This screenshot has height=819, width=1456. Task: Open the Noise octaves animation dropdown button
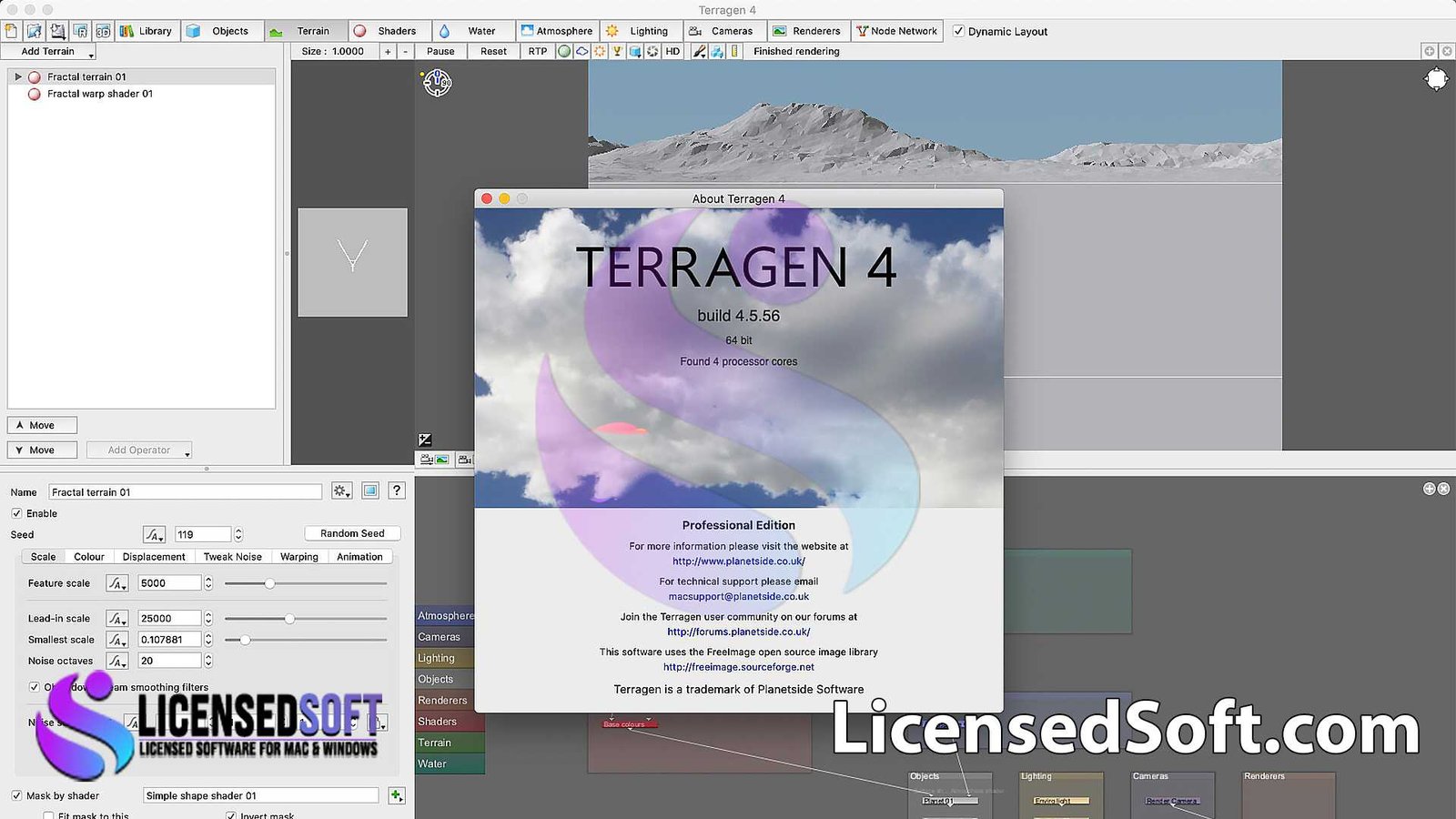click(x=117, y=661)
